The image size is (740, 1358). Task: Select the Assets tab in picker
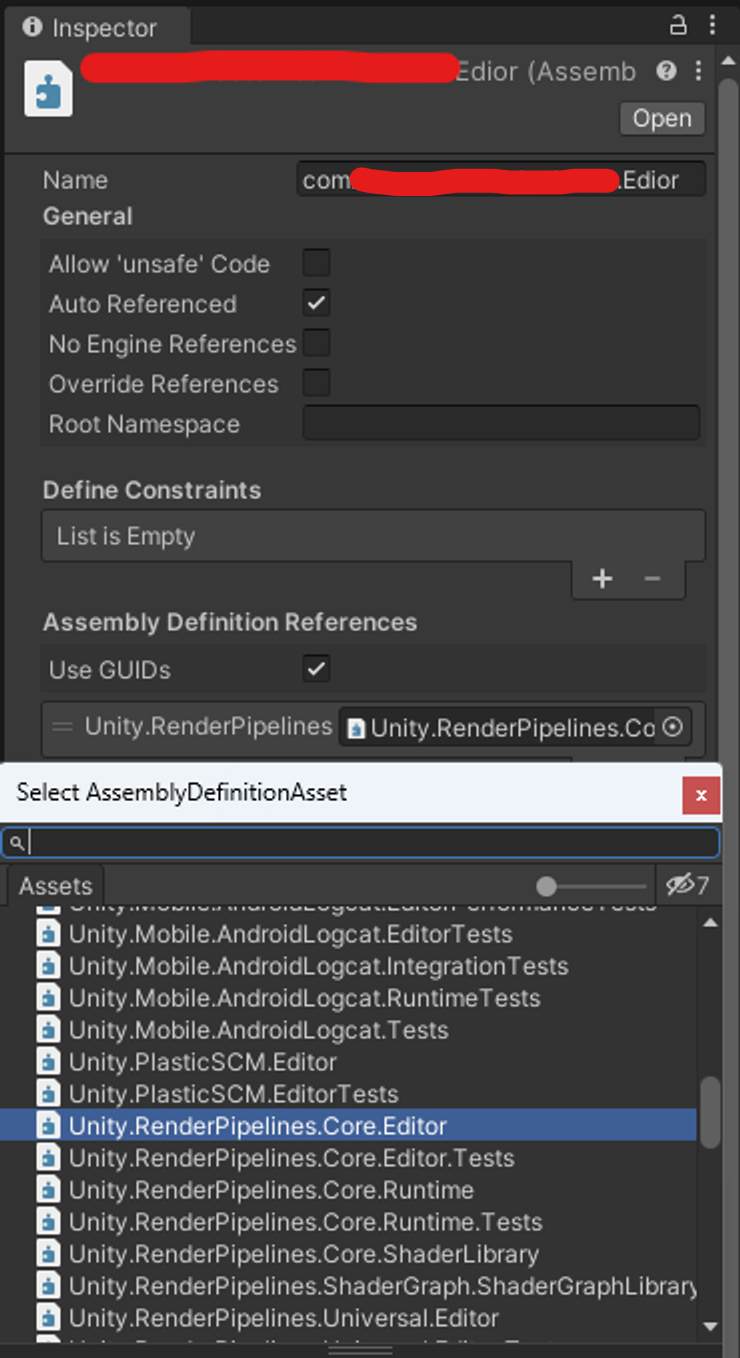[x=55, y=886]
